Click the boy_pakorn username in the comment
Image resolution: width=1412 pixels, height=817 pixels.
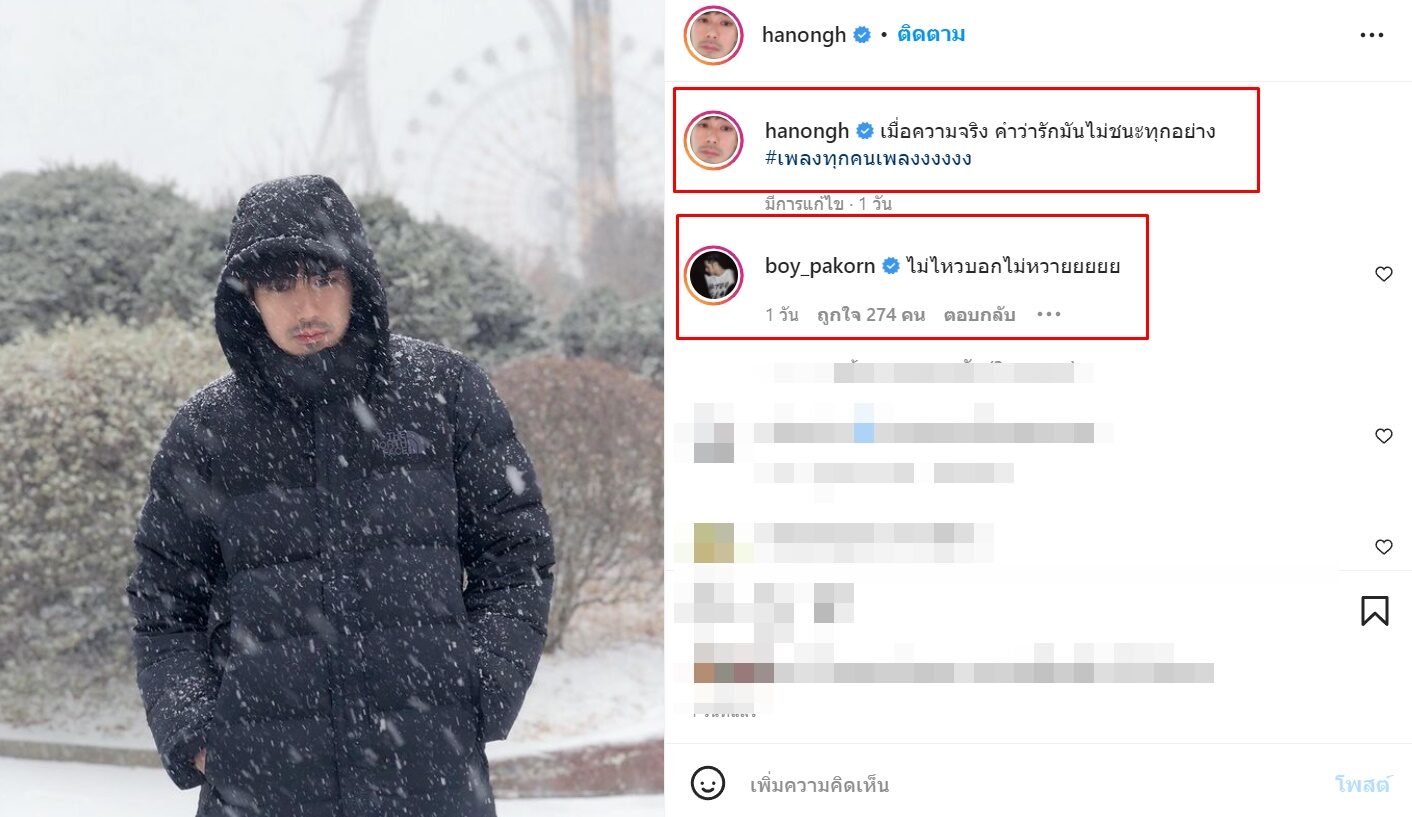[820, 266]
